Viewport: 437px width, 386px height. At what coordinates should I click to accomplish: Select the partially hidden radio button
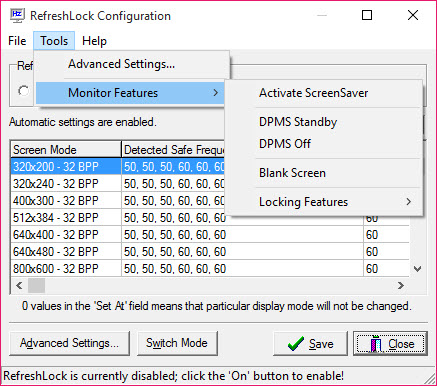click(24, 91)
